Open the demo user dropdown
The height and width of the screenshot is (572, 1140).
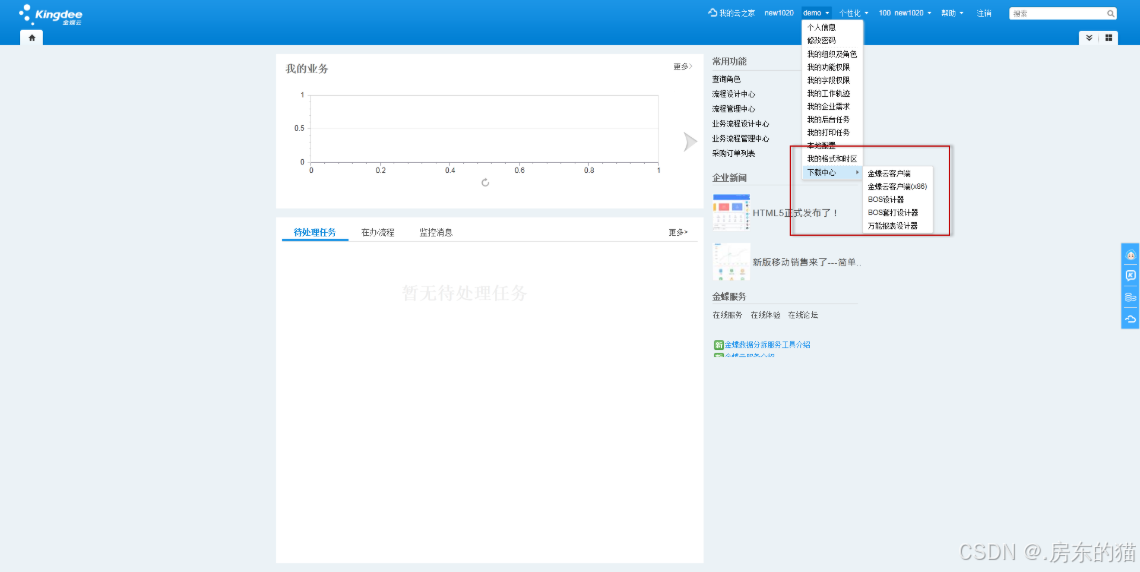pos(816,13)
